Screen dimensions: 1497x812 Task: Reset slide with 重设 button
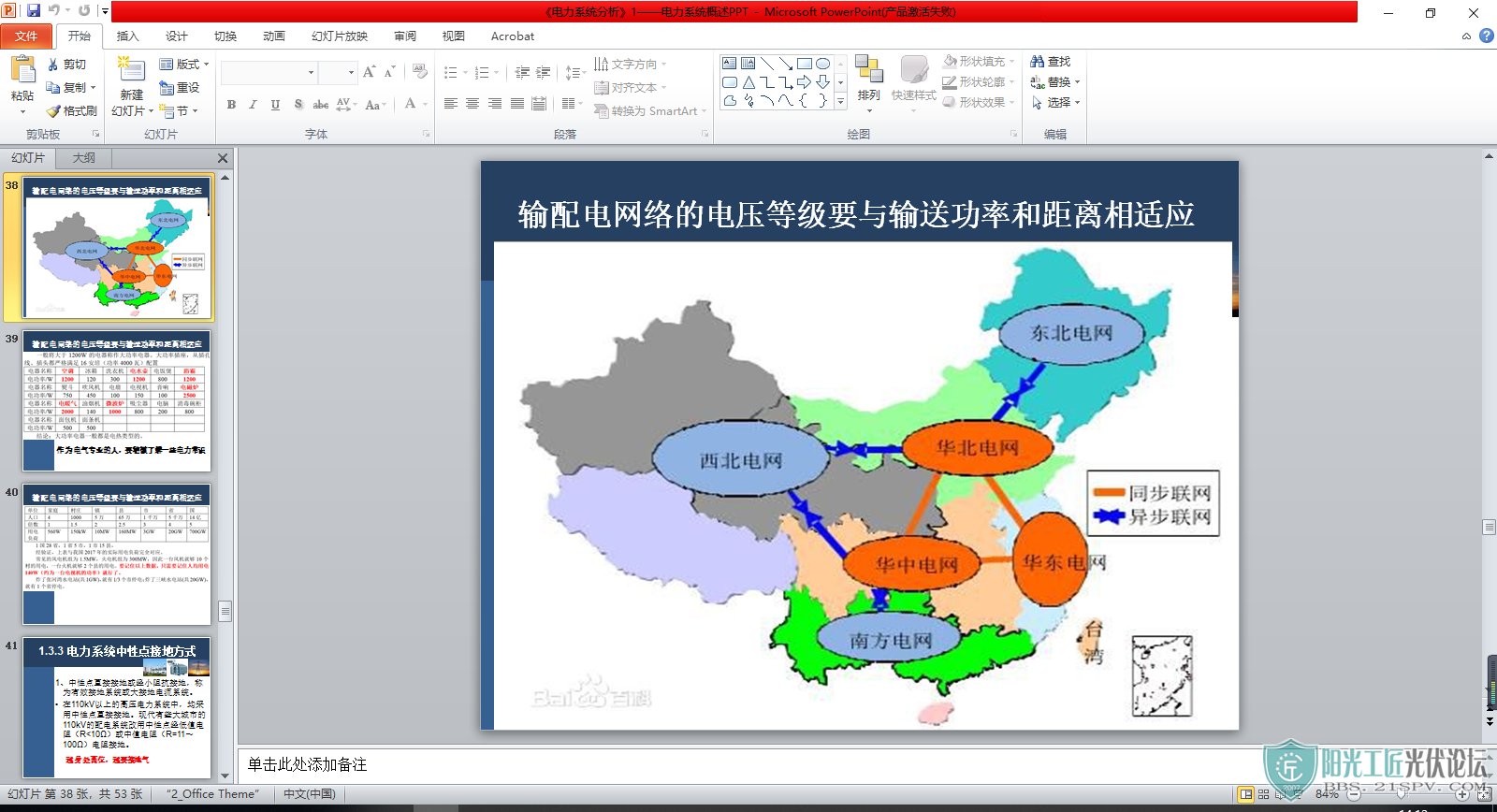click(x=180, y=87)
